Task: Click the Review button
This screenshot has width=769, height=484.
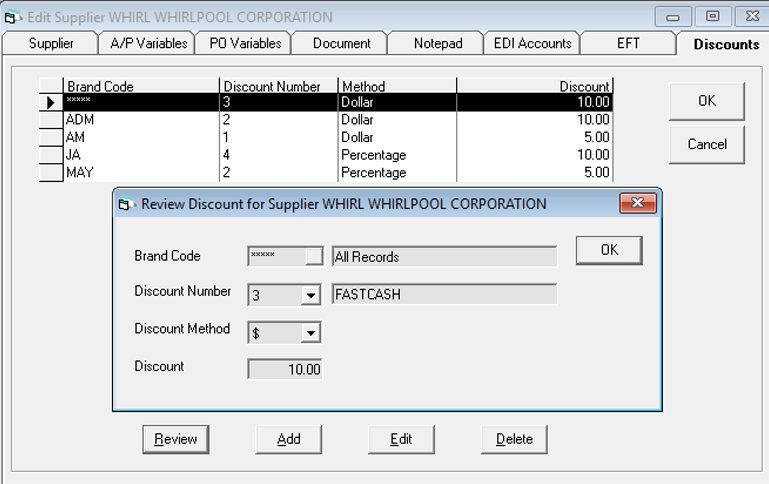Action: (176, 439)
